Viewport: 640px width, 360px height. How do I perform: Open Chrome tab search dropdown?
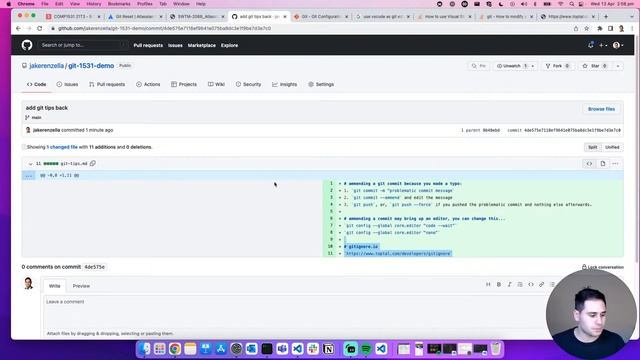tap(631, 16)
